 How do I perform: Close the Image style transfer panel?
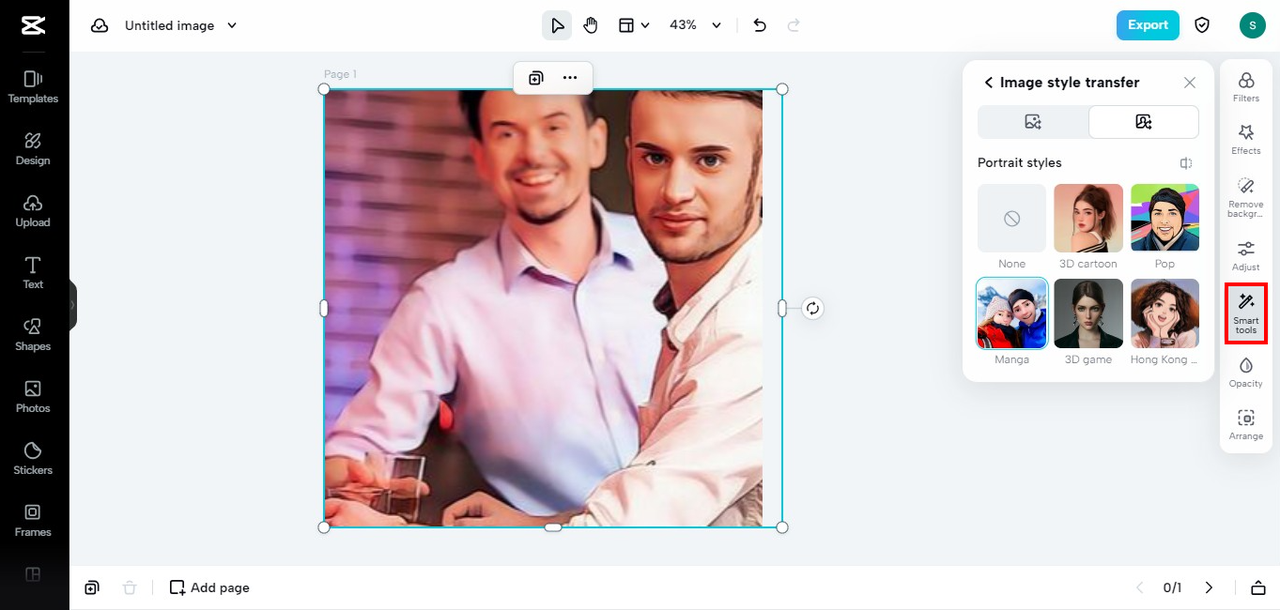point(1189,83)
